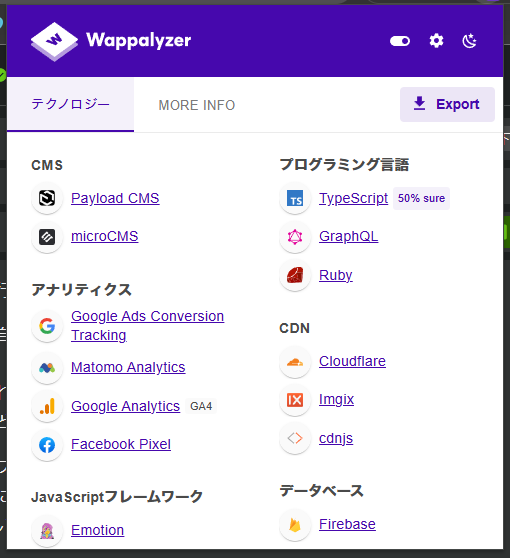Select the テクノロジー tab

70,105
